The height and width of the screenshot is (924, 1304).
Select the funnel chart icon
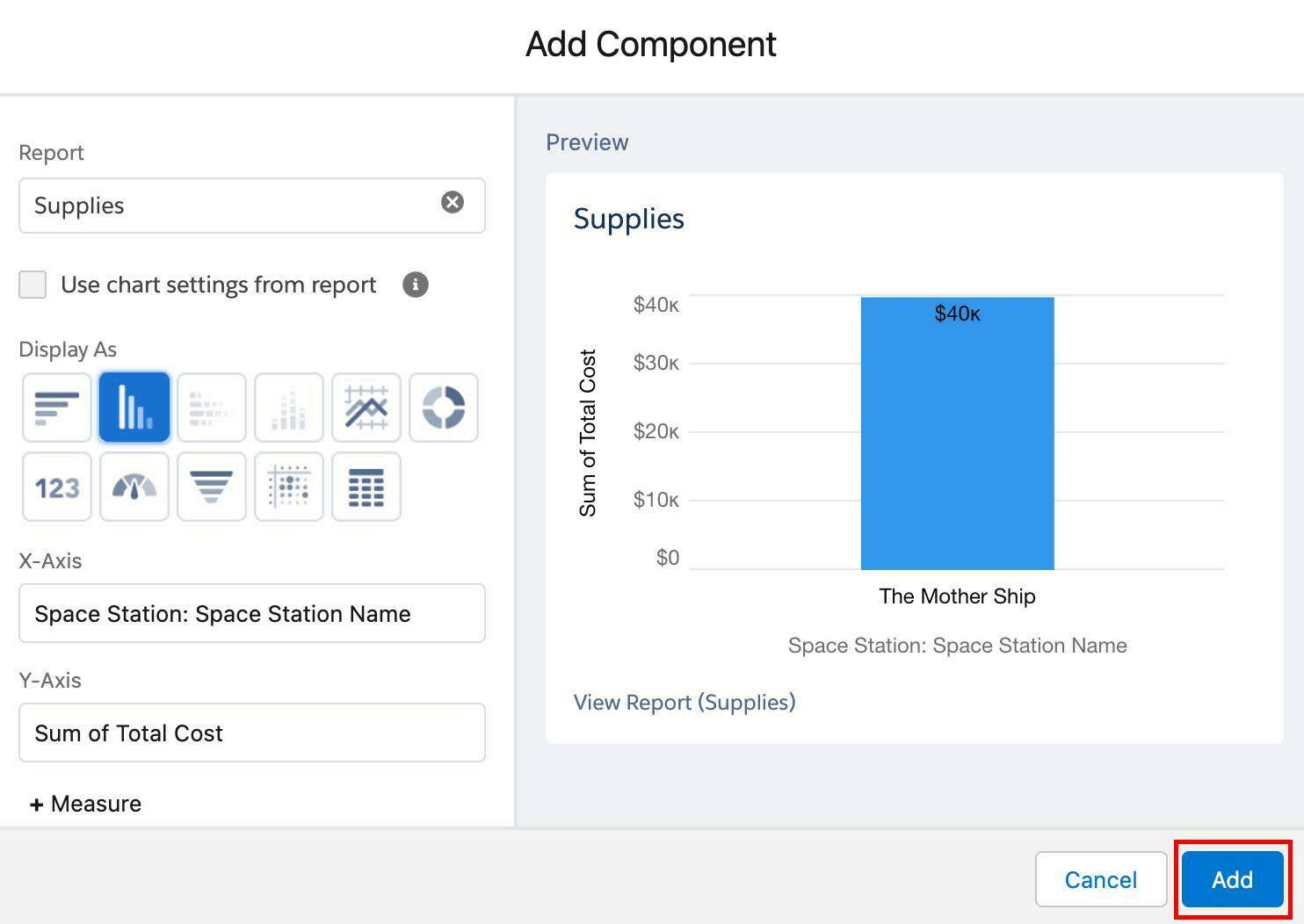coord(212,487)
